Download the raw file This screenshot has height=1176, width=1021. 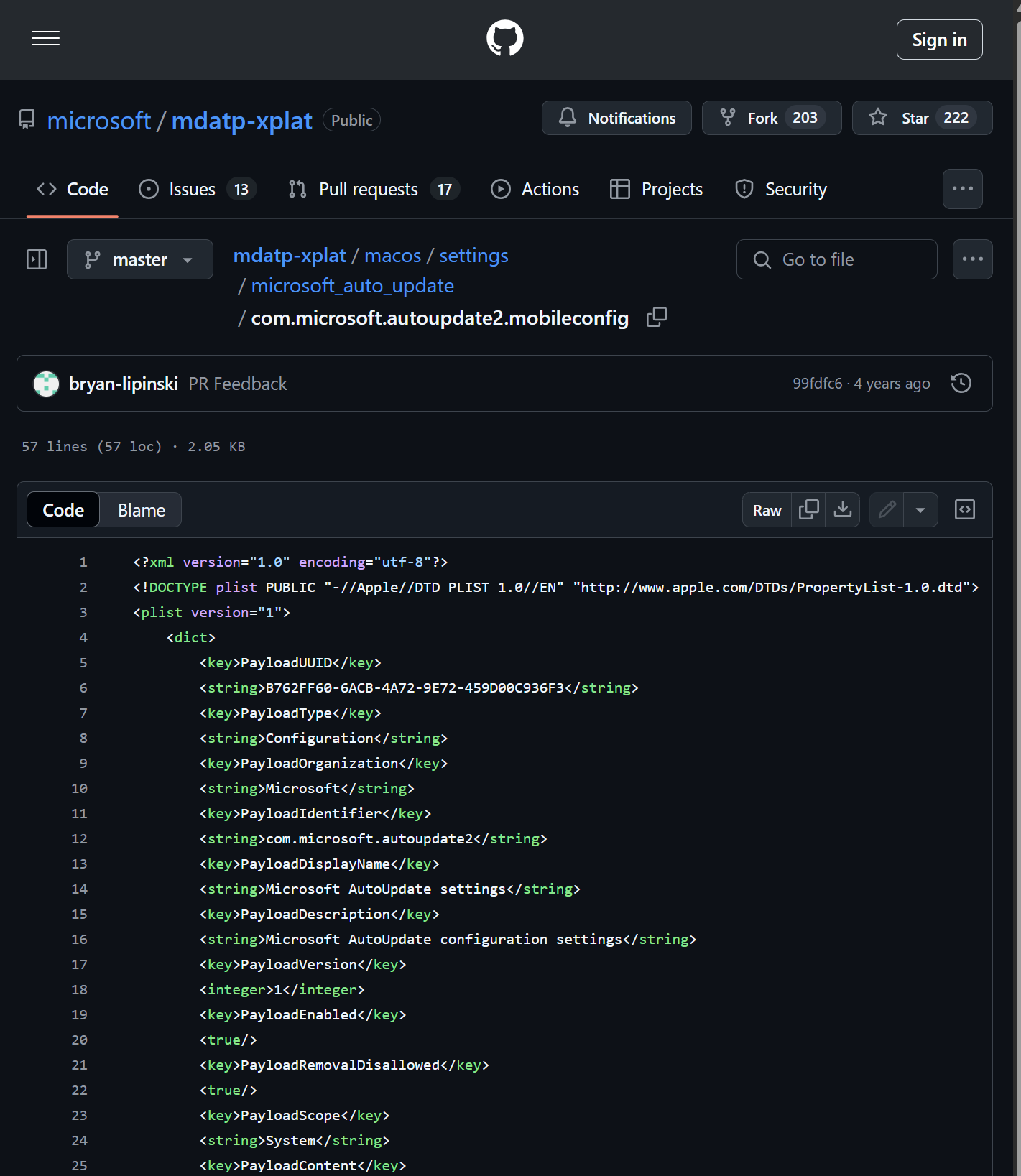[x=843, y=510]
